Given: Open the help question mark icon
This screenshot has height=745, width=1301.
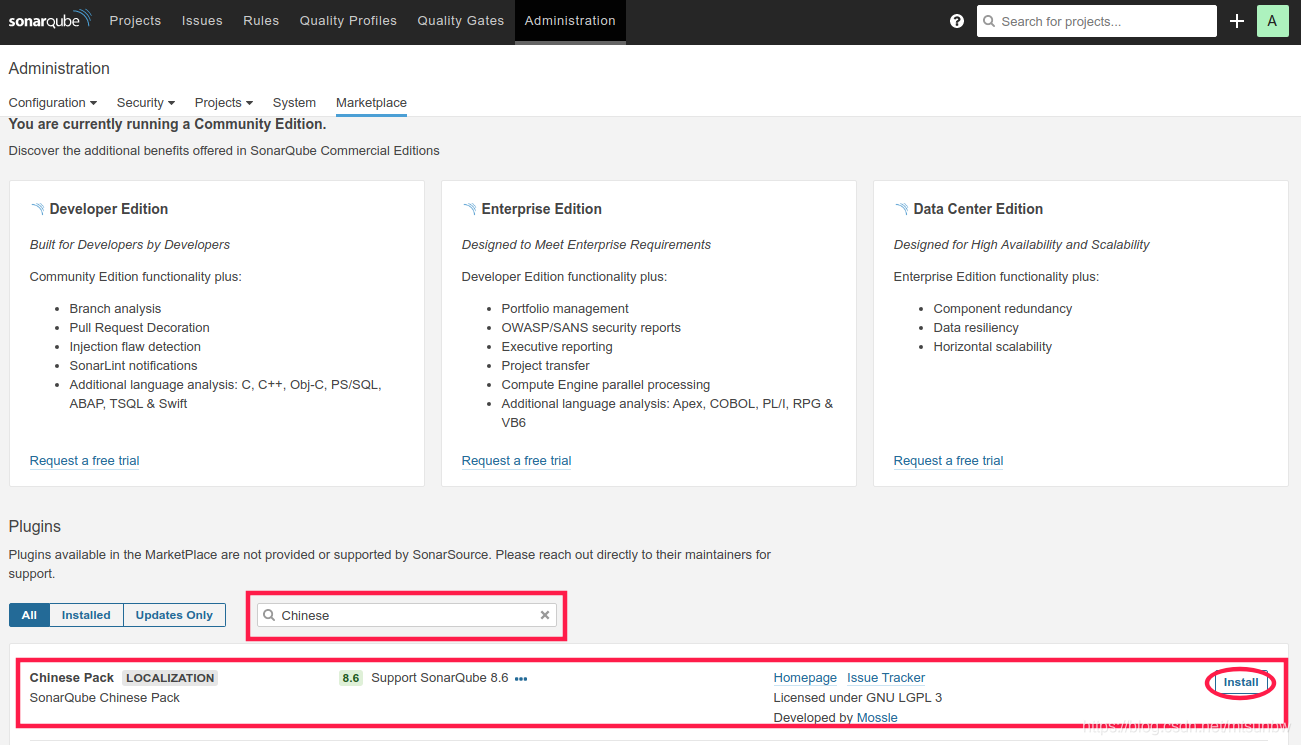Looking at the screenshot, I should 957,21.
